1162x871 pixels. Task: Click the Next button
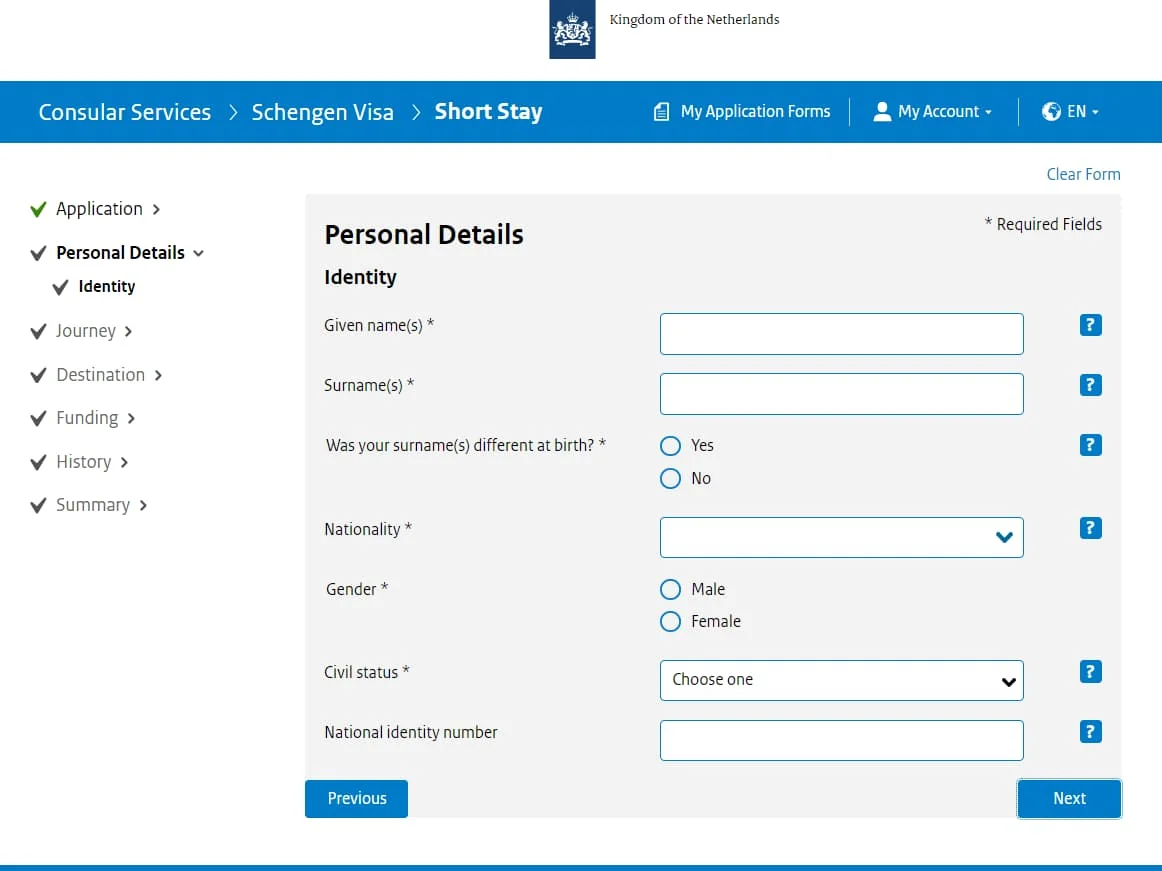(1069, 799)
